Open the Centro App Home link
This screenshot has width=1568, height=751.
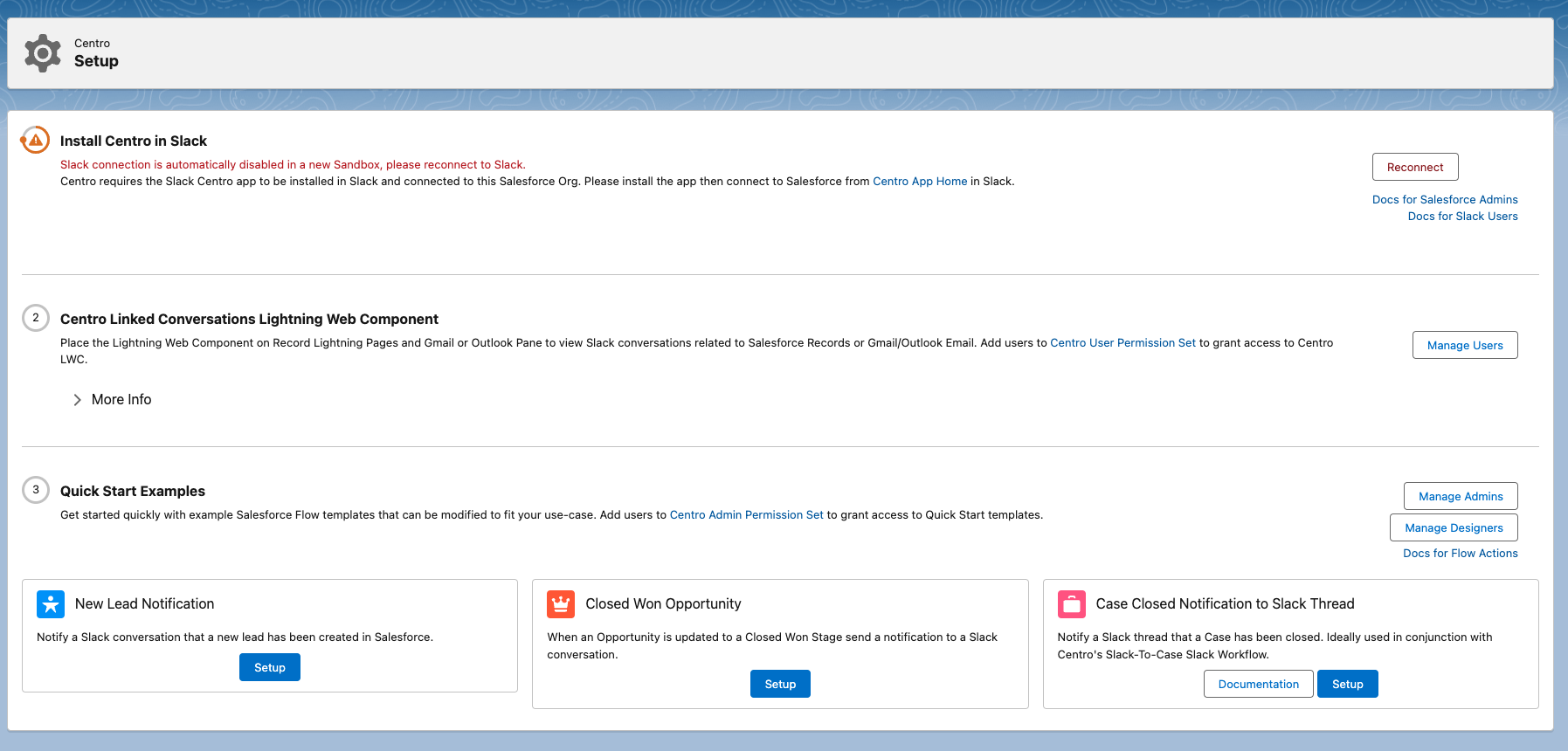click(920, 181)
